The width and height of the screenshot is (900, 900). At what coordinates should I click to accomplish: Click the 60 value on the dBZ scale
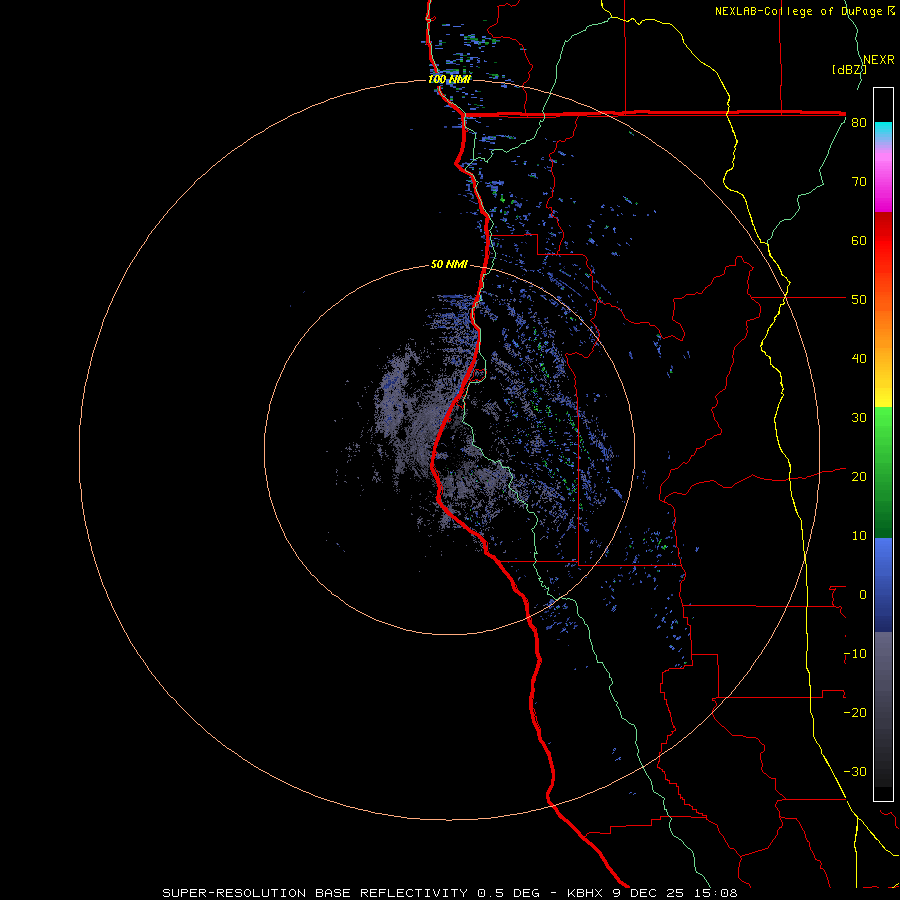pyautogui.click(x=859, y=240)
